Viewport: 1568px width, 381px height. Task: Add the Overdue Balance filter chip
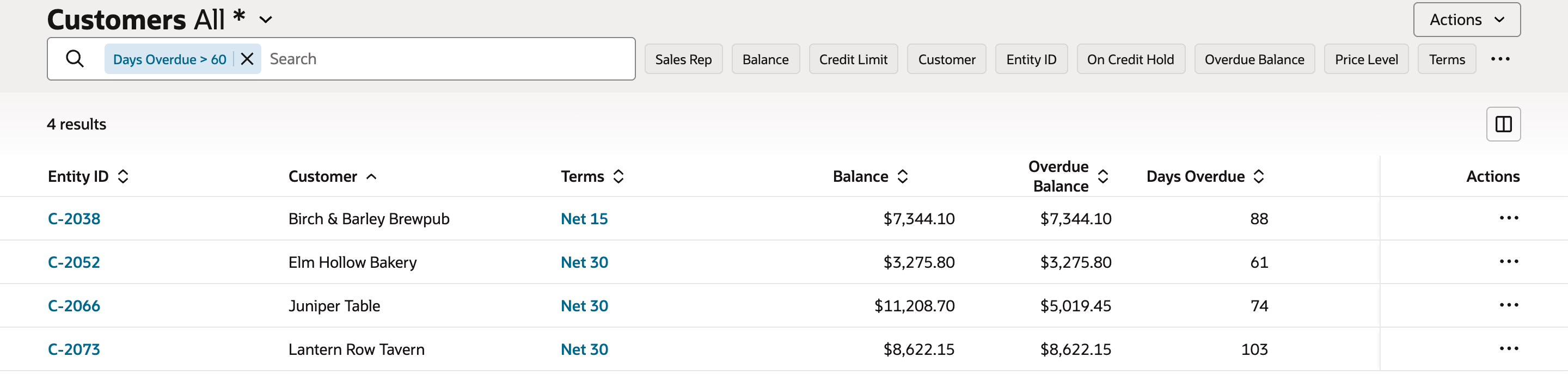point(1254,60)
